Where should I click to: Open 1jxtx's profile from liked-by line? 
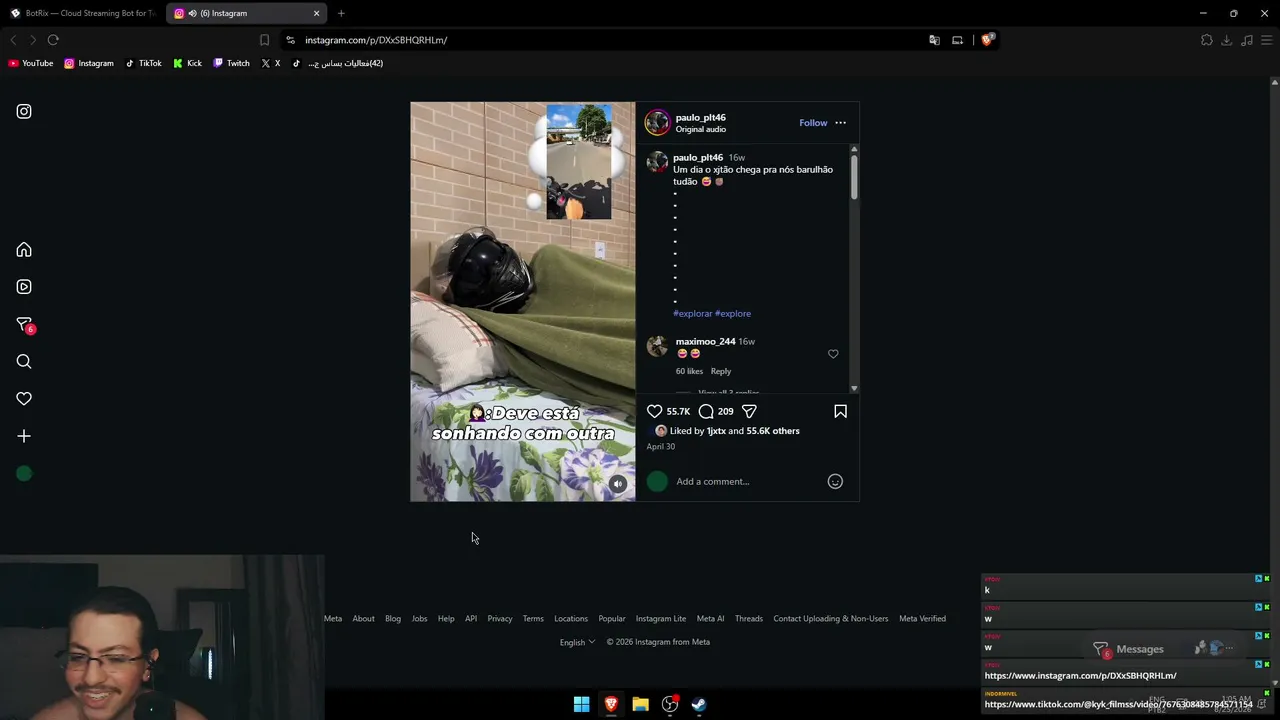point(716,431)
